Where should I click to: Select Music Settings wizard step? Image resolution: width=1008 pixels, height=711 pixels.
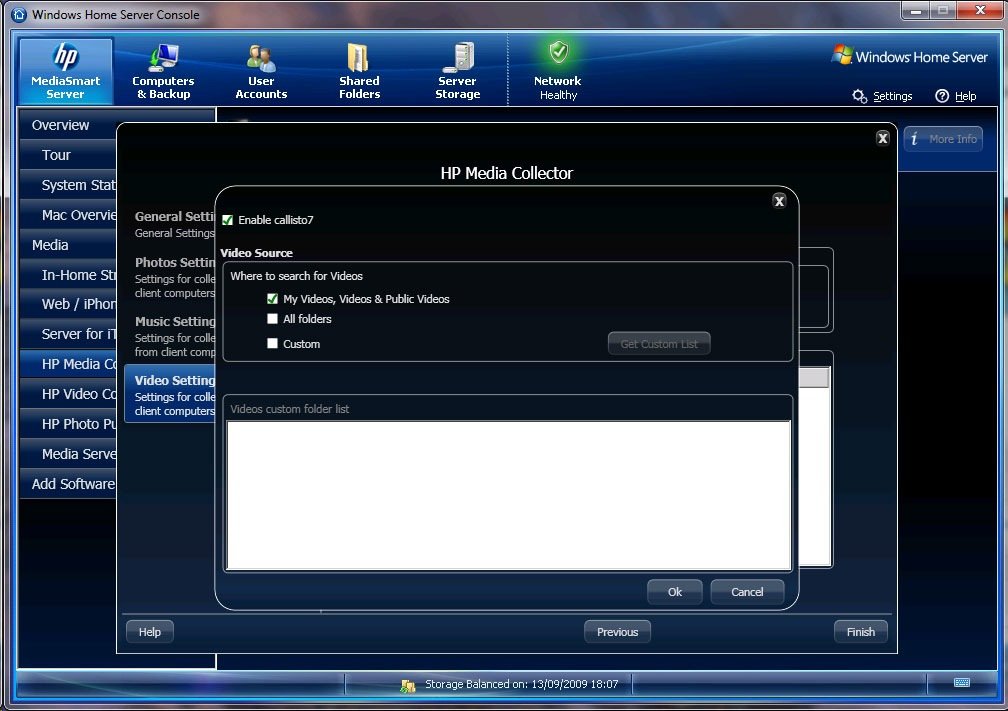point(172,336)
